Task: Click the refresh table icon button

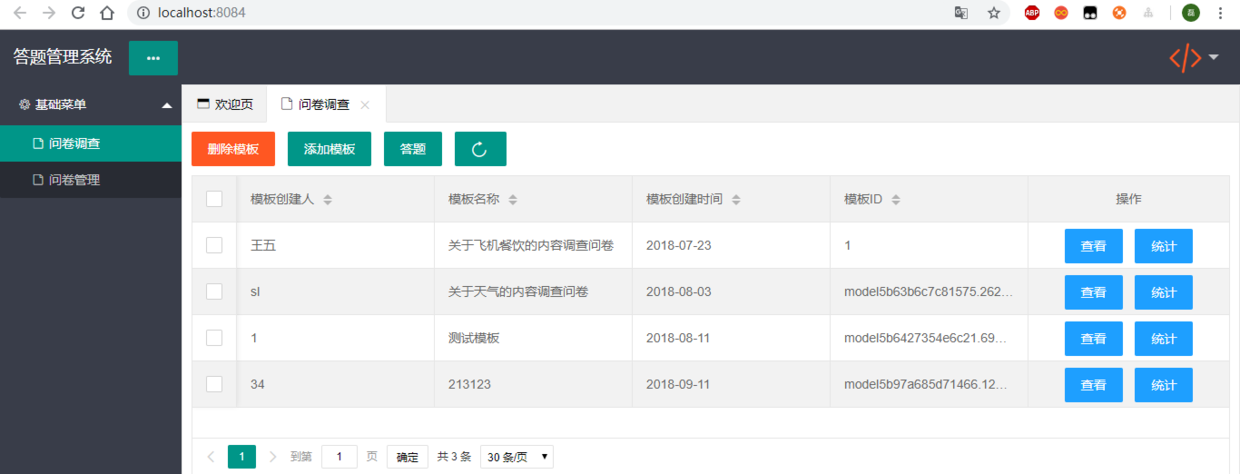Action: coord(480,149)
